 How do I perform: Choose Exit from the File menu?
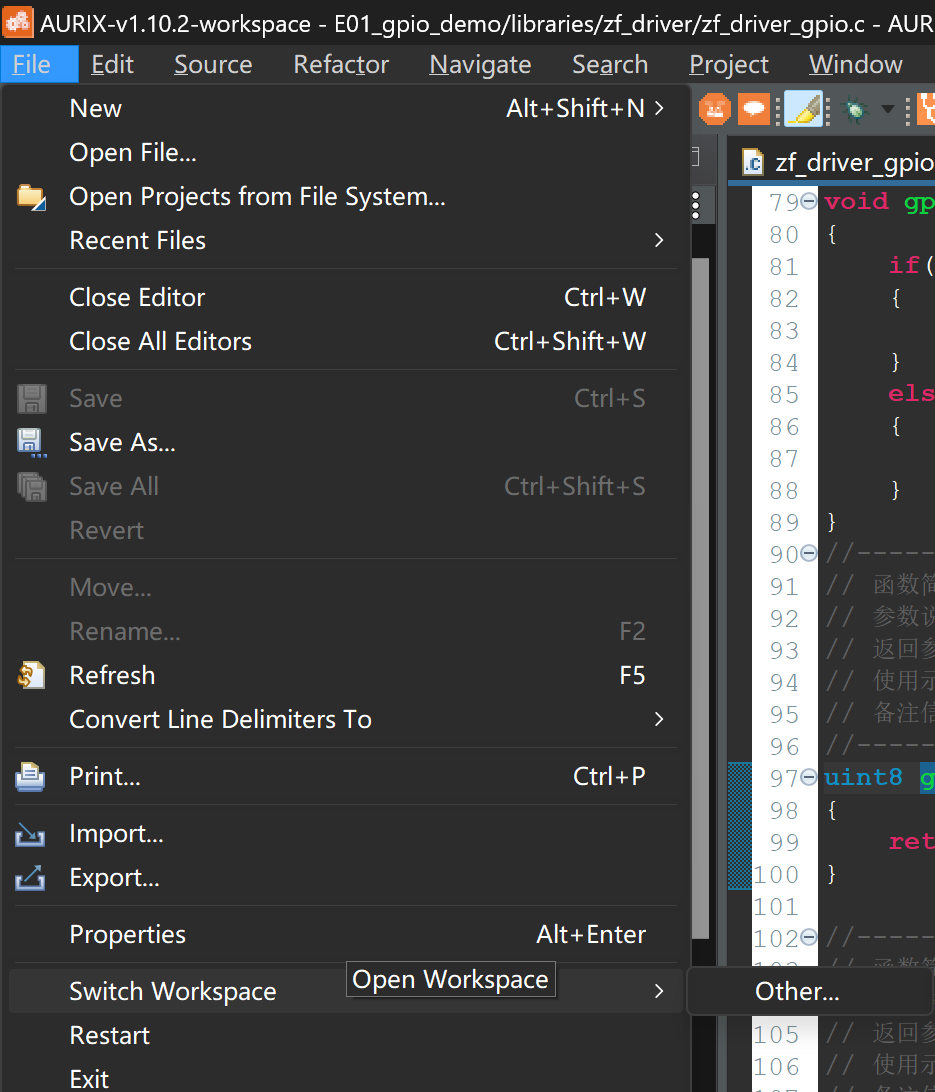pos(345,1079)
